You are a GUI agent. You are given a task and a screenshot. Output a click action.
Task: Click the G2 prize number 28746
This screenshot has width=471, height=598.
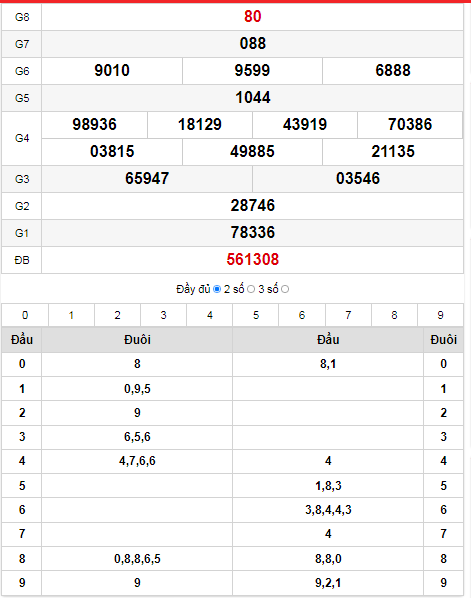click(x=252, y=206)
